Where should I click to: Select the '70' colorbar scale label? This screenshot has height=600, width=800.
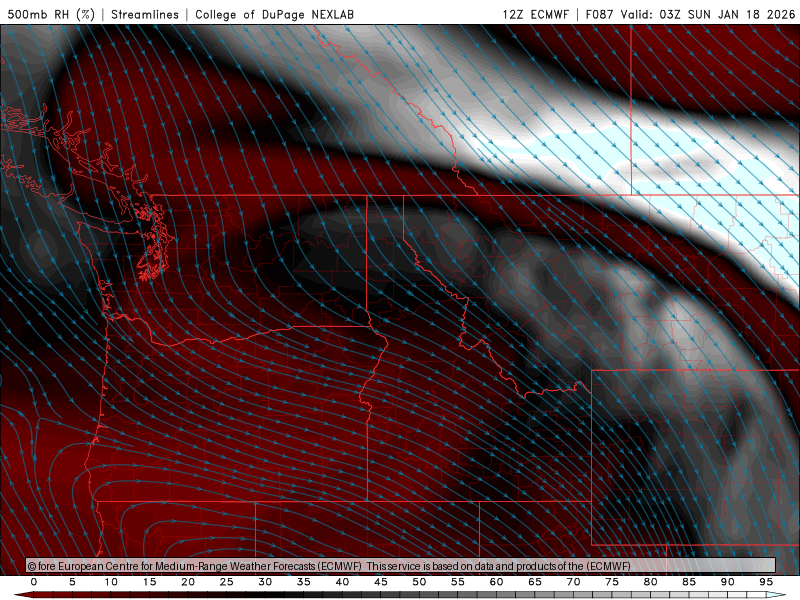point(573,582)
